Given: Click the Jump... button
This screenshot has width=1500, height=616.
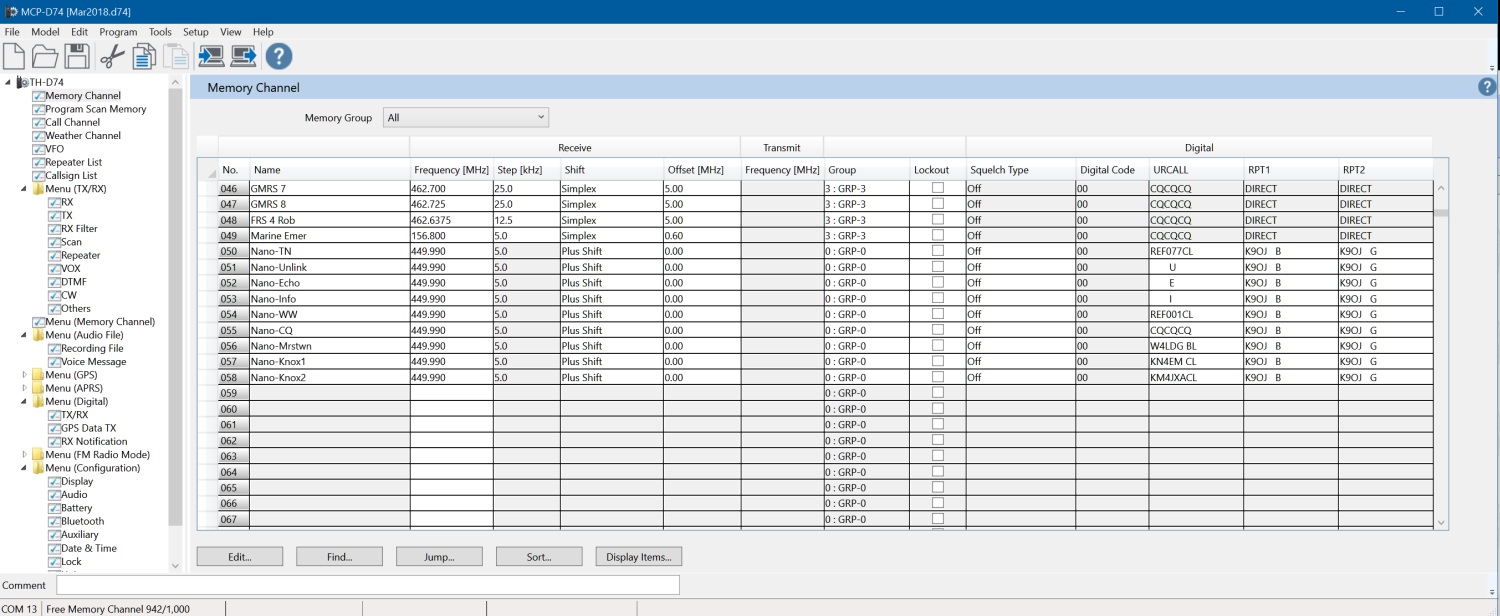Looking at the screenshot, I should click(x=439, y=557).
